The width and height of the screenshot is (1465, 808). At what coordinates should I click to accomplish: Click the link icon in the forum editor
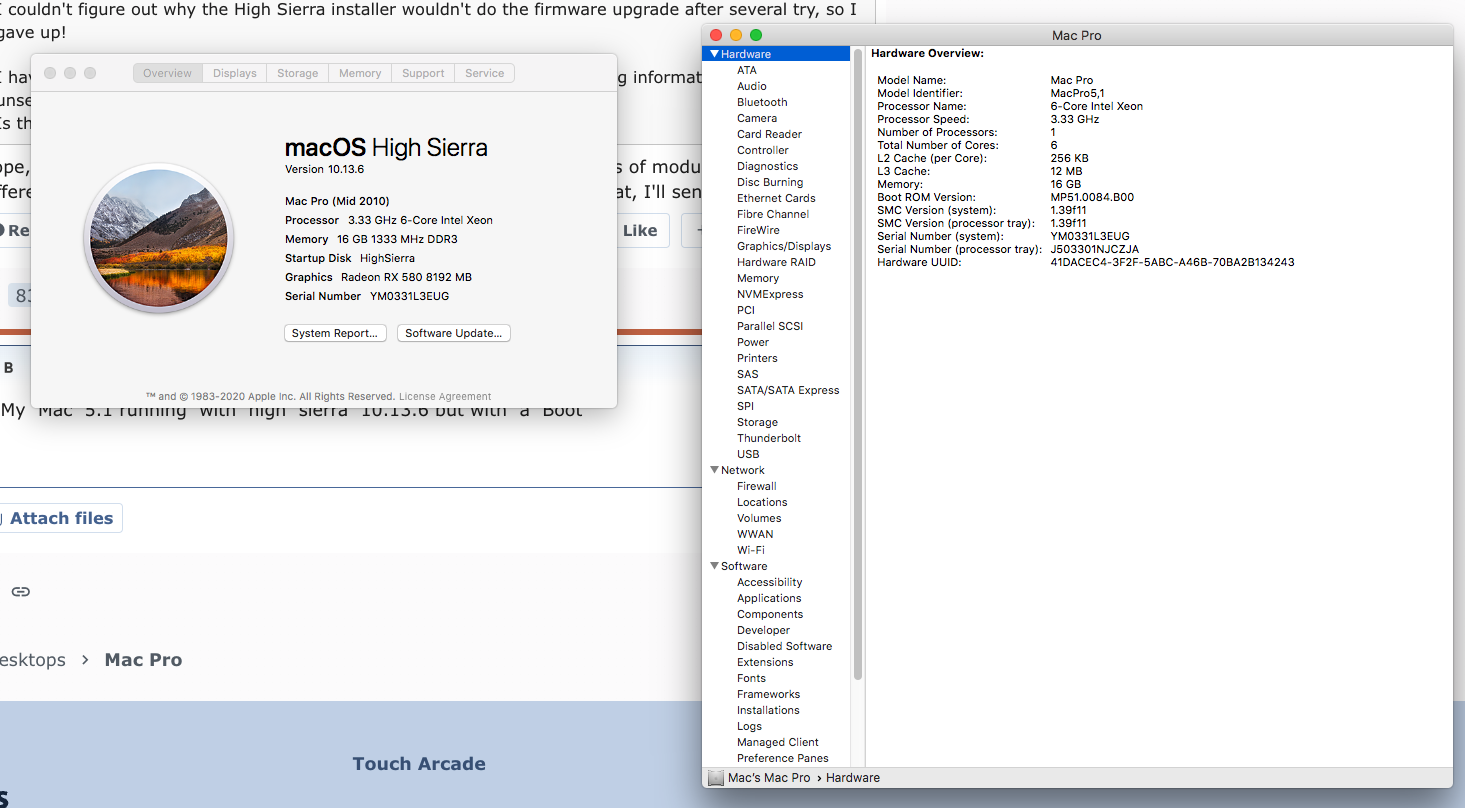coord(21,591)
